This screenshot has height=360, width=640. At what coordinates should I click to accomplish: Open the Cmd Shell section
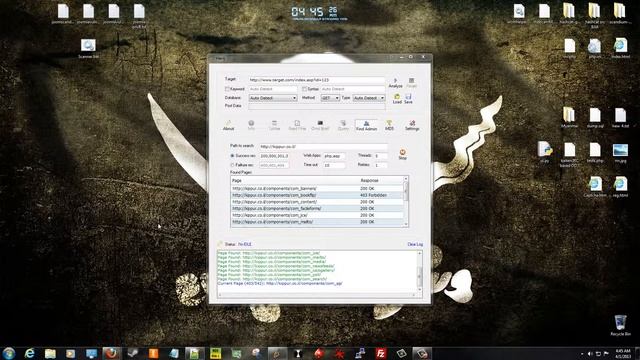[x=320, y=125]
